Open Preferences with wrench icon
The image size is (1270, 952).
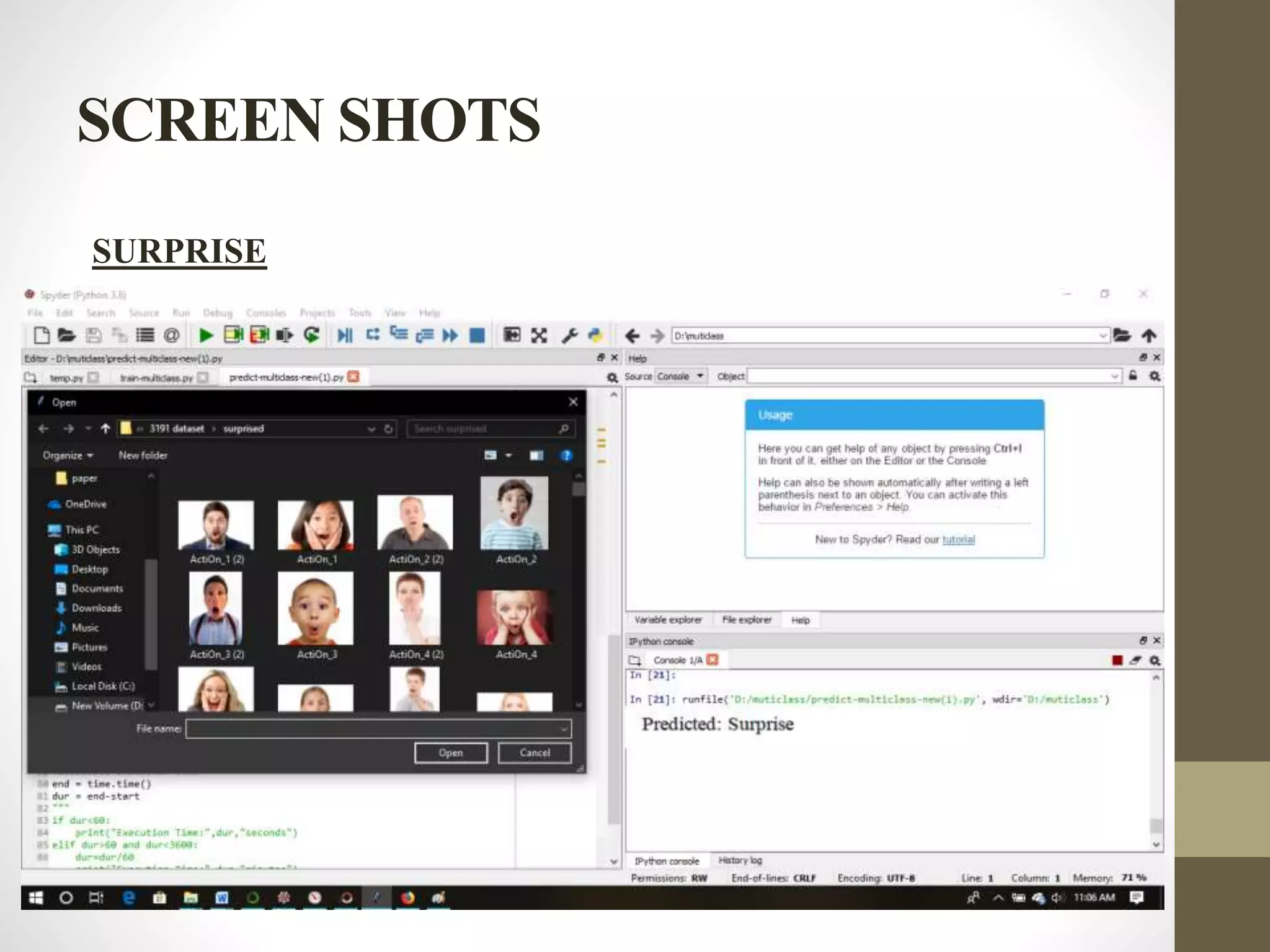[x=569, y=335]
